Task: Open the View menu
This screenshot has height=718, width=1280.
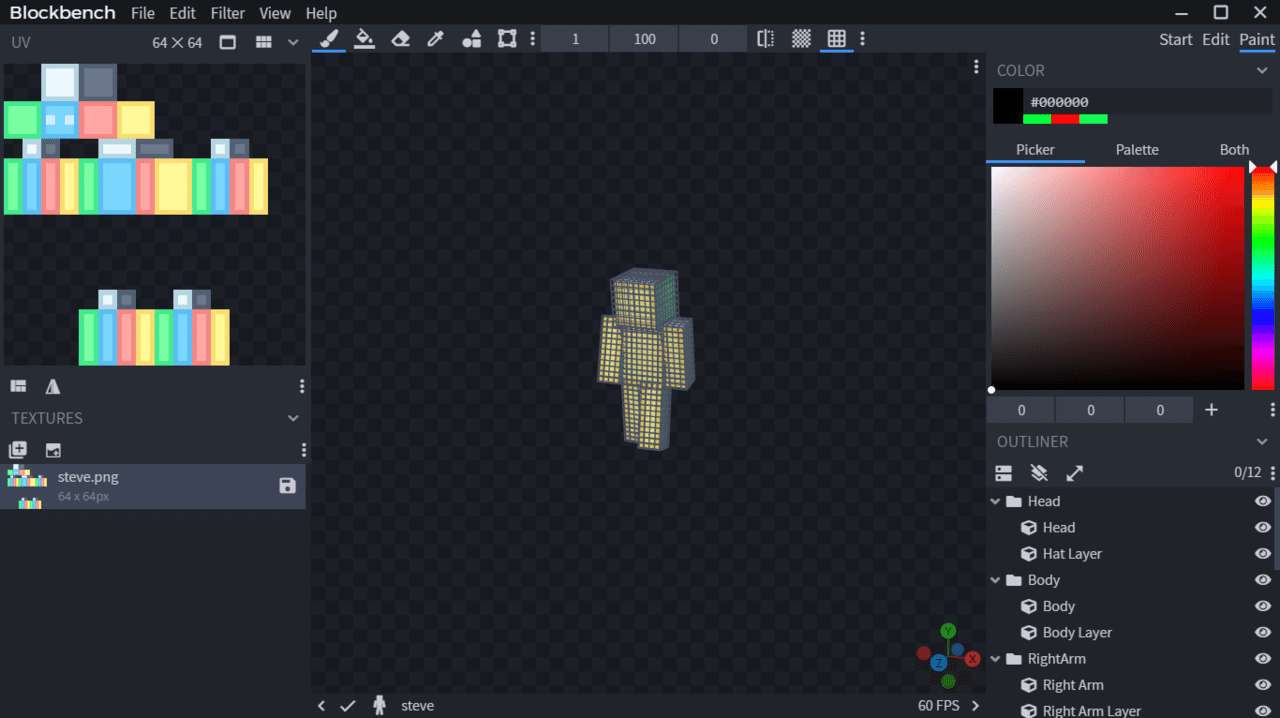Action: (x=275, y=13)
